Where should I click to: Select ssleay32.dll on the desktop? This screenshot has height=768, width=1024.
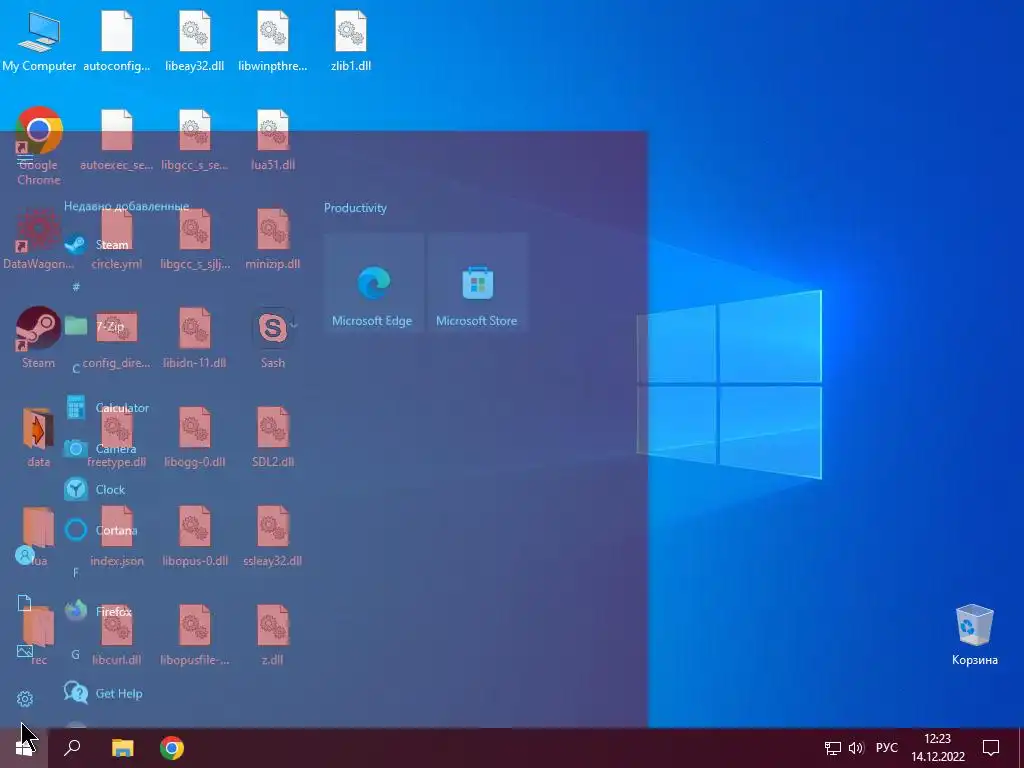coord(272,536)
